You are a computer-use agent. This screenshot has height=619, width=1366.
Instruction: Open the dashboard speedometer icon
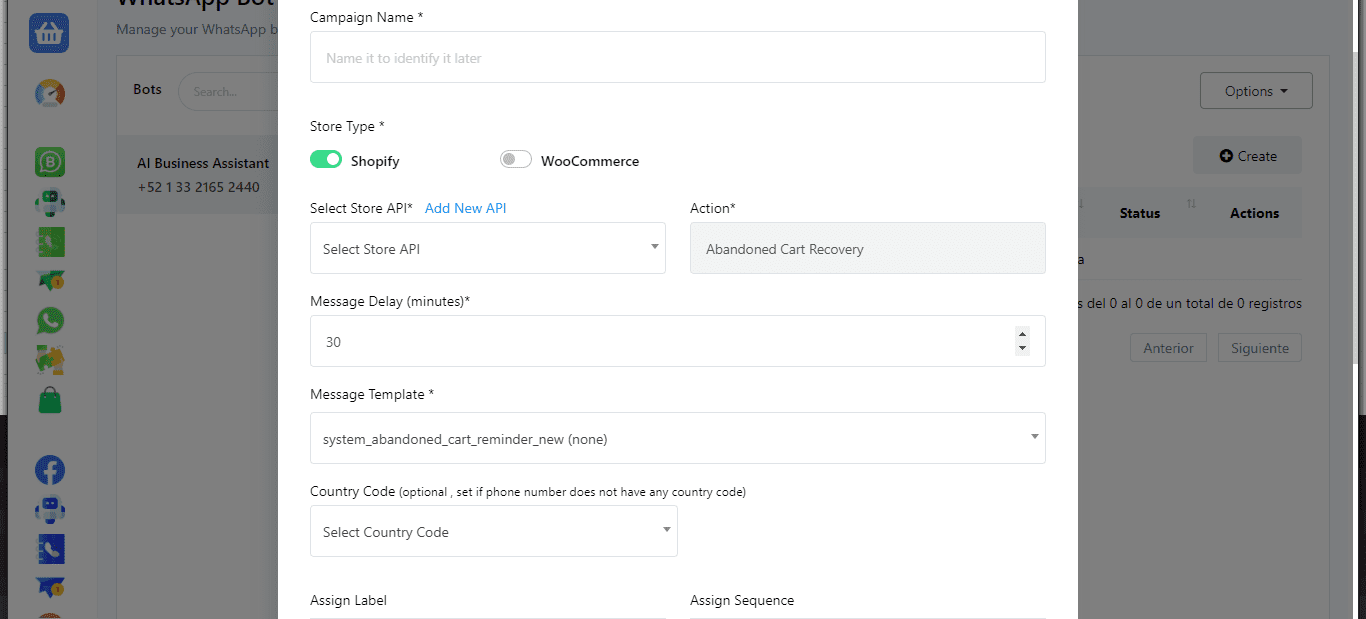click(49, 94)
